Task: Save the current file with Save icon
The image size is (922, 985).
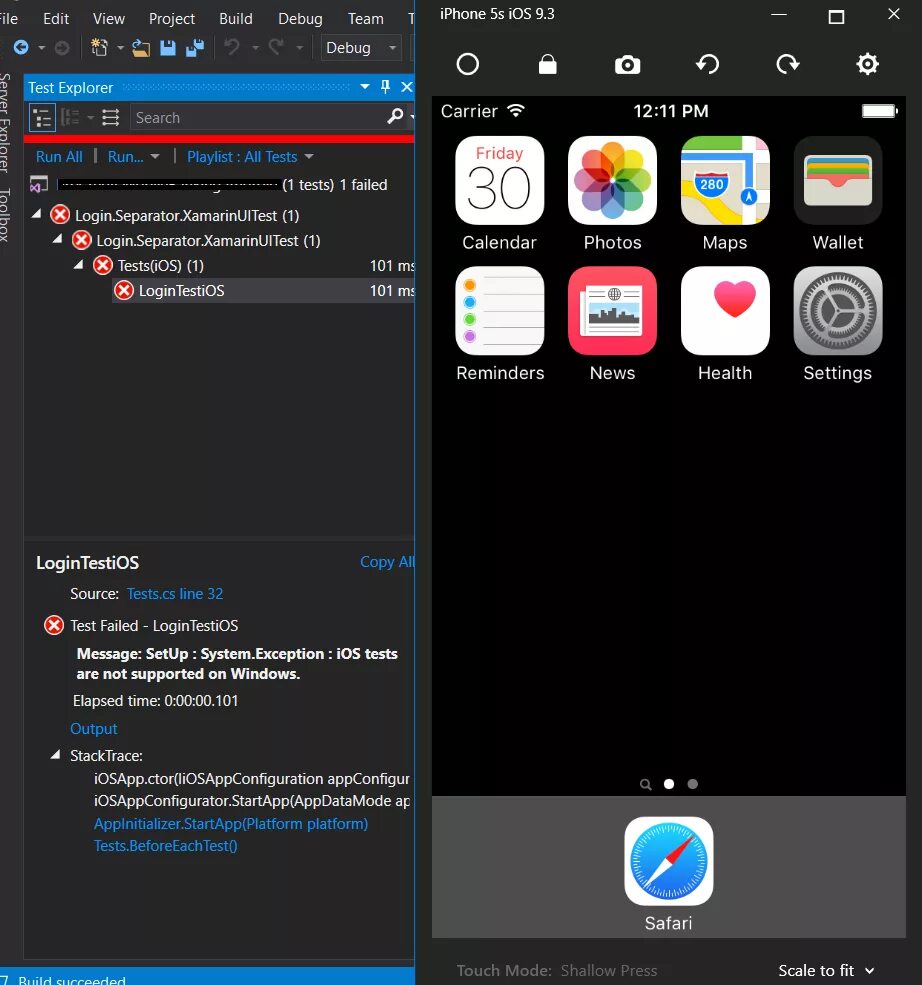Action: (x=168, y=48)
